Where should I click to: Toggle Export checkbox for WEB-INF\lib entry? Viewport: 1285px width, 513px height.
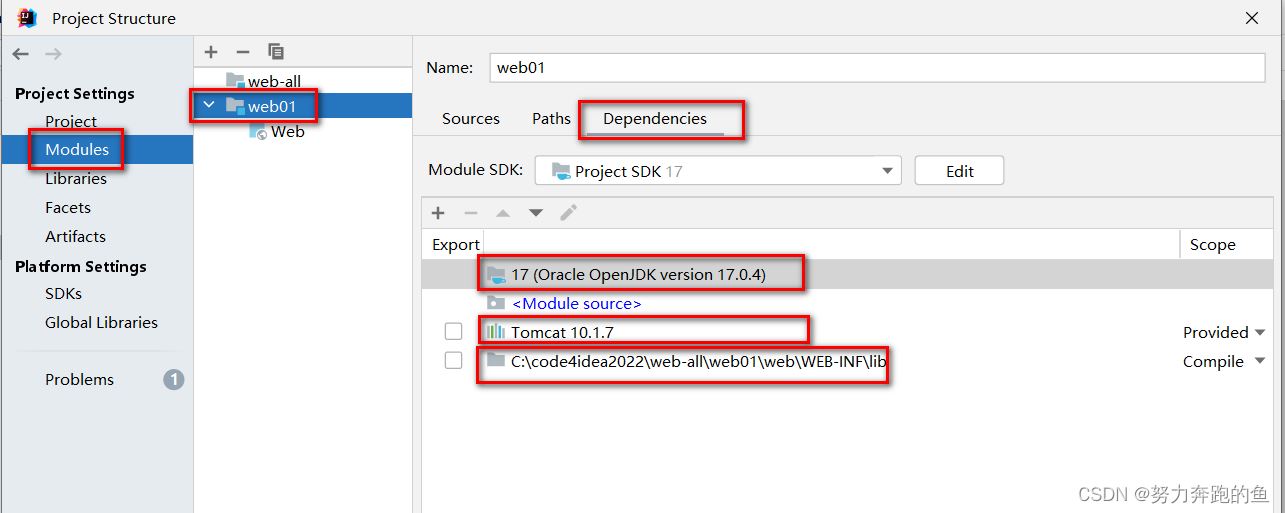click(454, 360)
